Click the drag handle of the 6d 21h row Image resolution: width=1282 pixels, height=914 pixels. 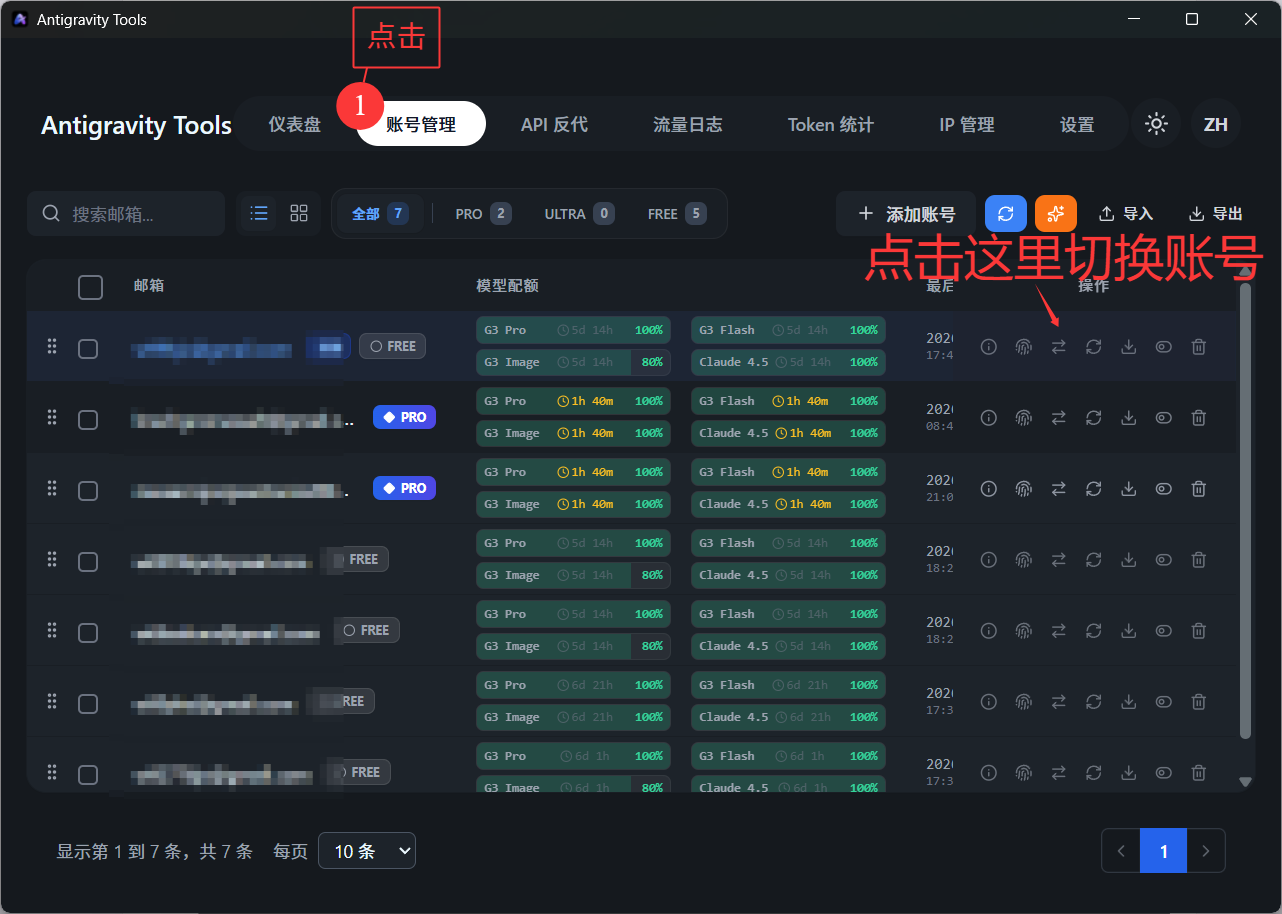tap(52, 701)
